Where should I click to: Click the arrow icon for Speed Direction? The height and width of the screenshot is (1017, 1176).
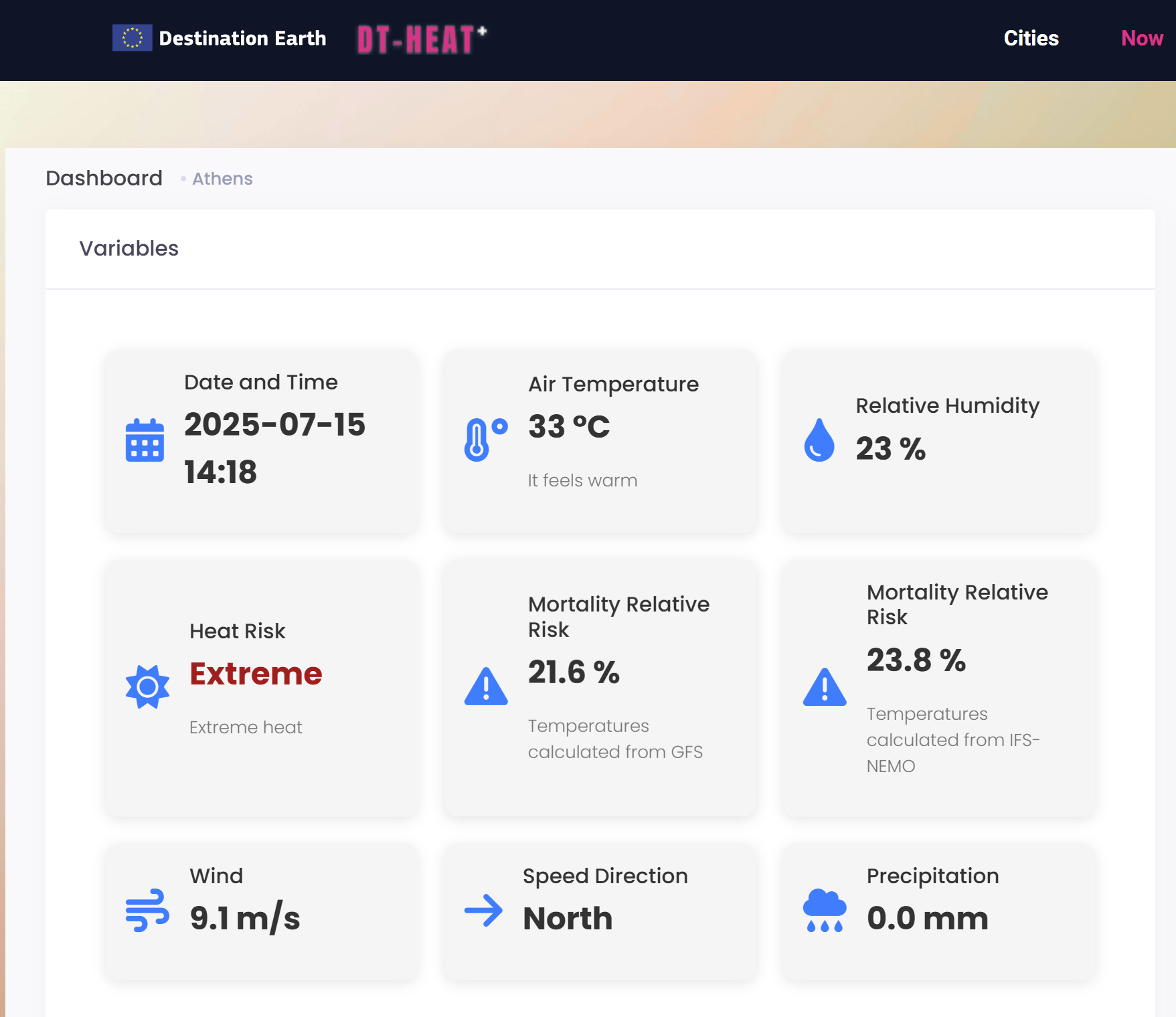(x=483, y=911)
